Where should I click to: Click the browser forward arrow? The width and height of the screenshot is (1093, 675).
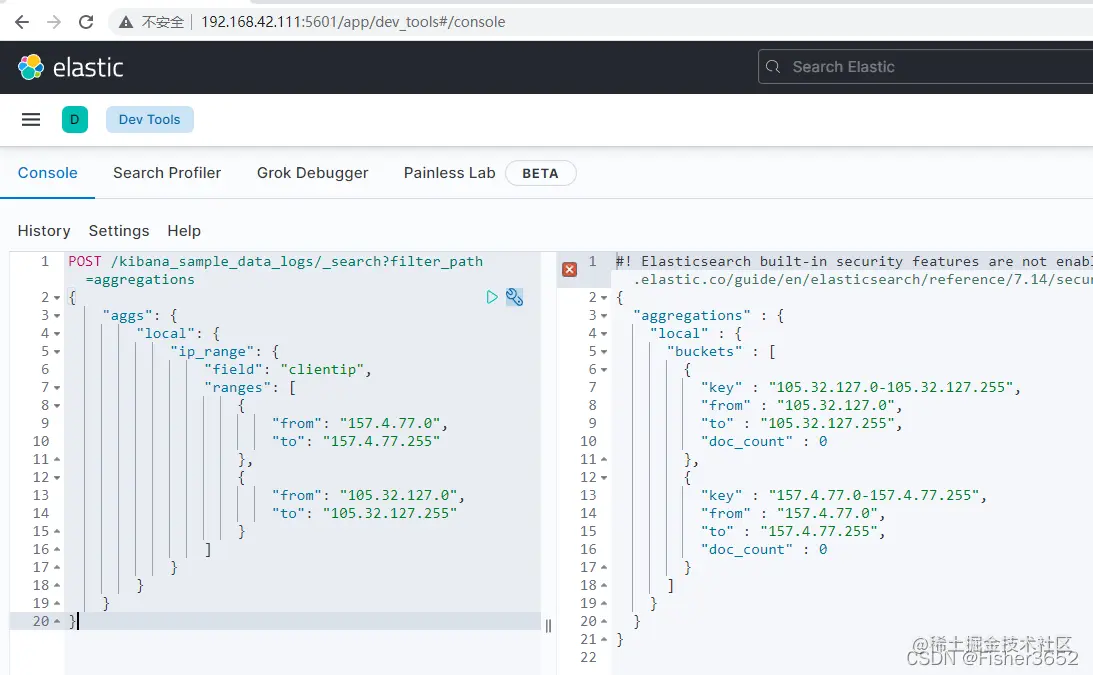click(54, 22)
